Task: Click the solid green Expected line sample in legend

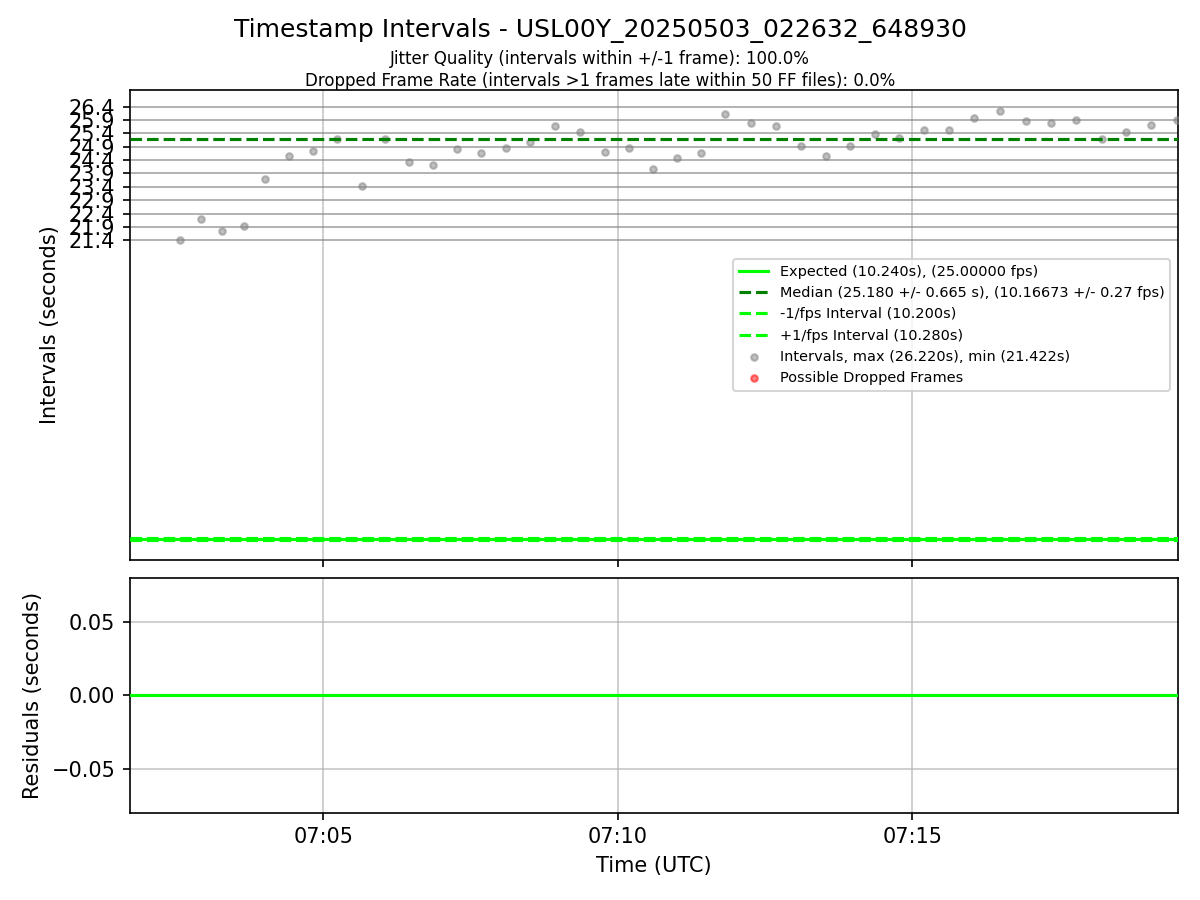Action: (x=754, y=271)
